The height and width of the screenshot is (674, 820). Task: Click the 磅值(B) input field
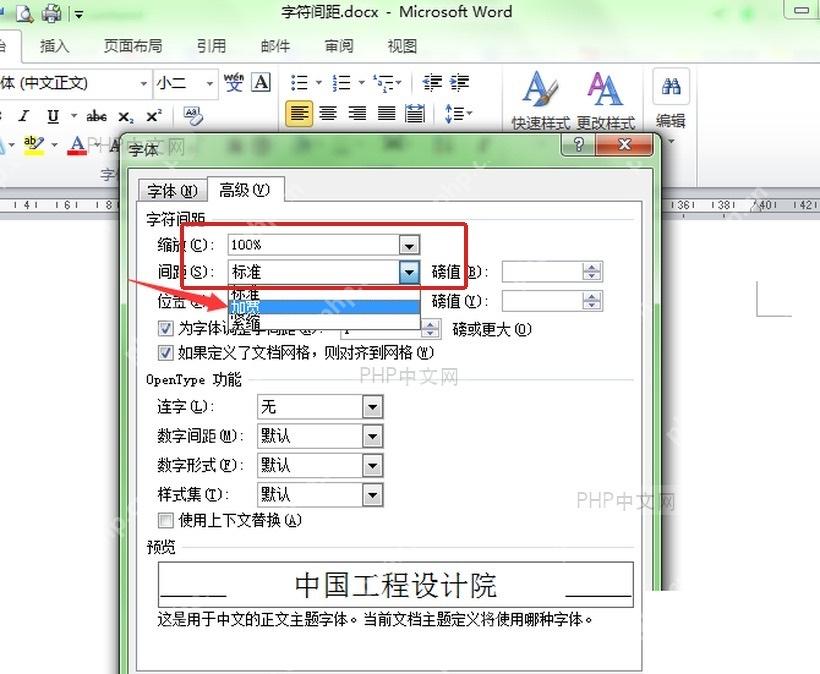coord(542,272)
